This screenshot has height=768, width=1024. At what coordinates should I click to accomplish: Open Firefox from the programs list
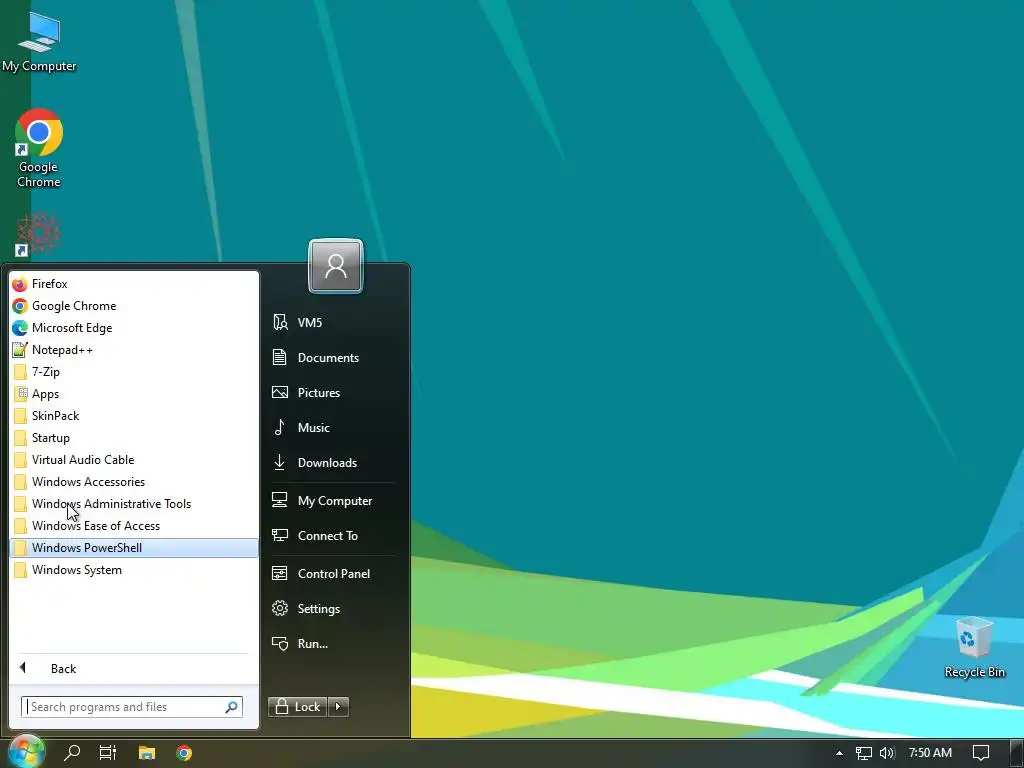tap(134, 284)
